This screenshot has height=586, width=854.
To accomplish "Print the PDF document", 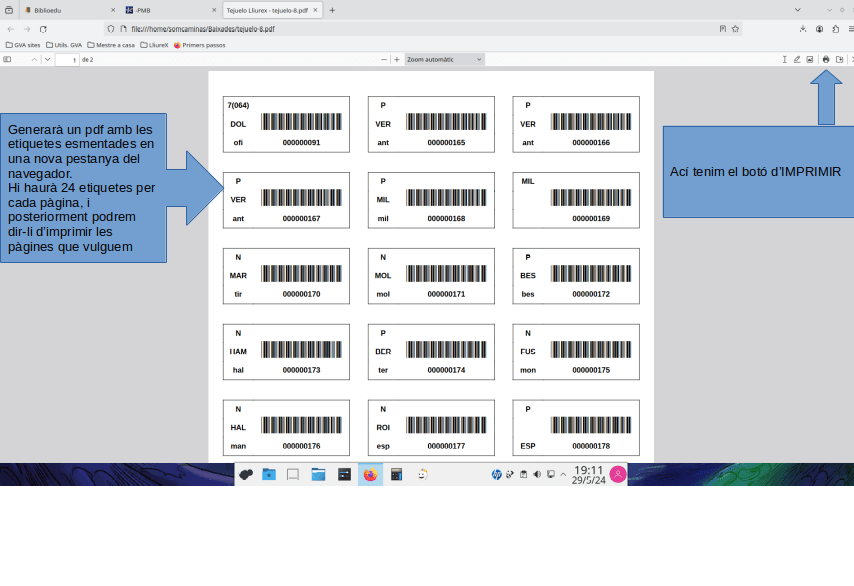I will (826, 59).
